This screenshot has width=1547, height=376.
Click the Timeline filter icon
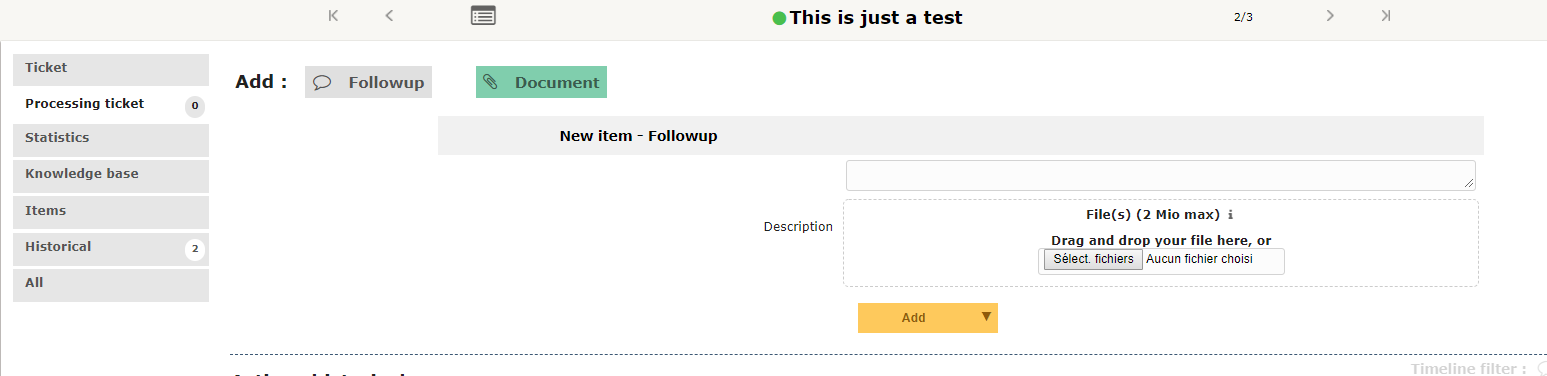[1541, 369]
